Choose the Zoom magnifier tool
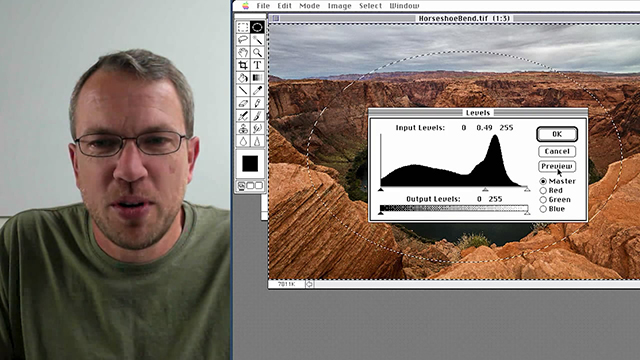640x360 pixels. pos(257,52)
